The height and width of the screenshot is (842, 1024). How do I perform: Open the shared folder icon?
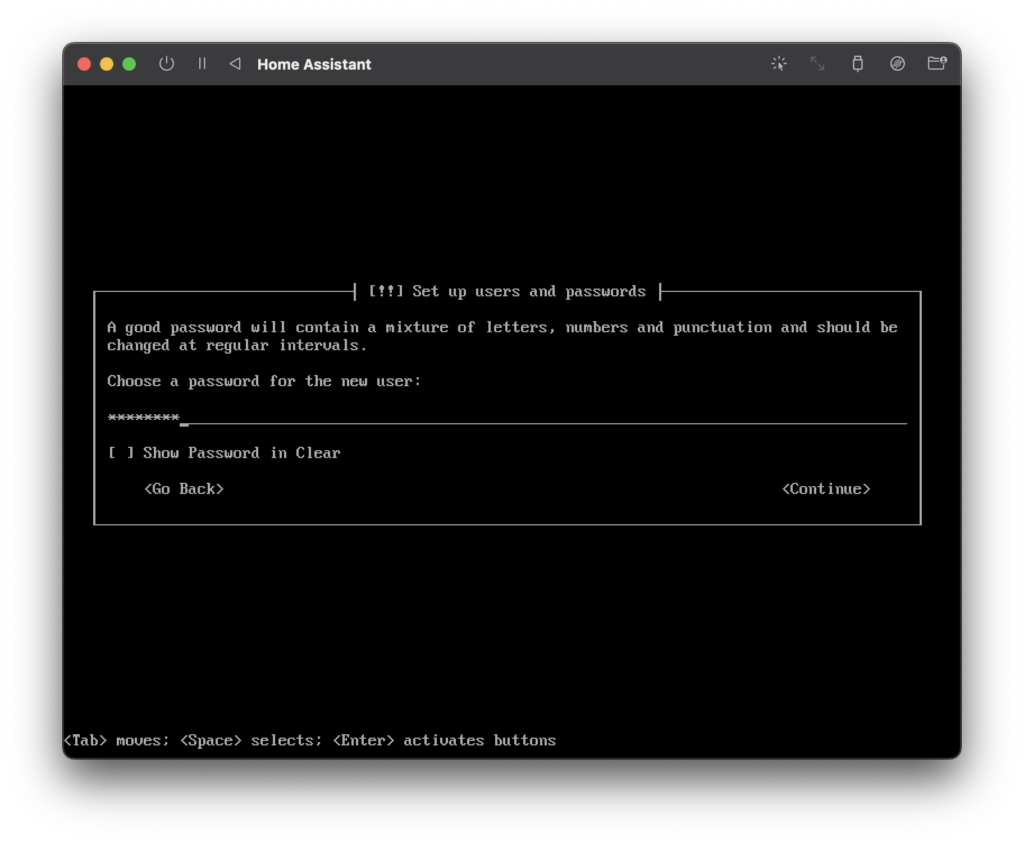click(937, 63)
